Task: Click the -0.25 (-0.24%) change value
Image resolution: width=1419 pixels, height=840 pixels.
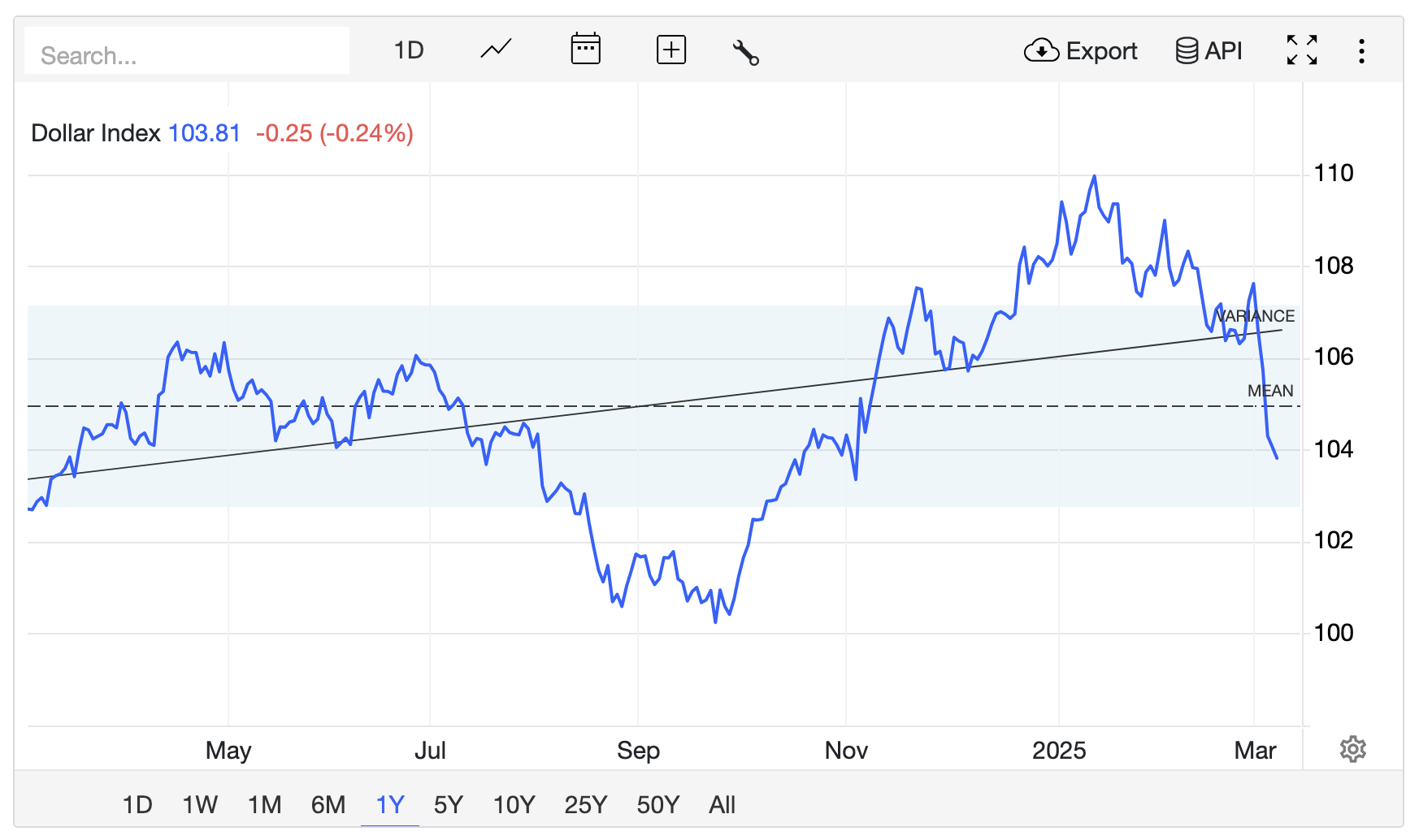Action: coord(335,133)
